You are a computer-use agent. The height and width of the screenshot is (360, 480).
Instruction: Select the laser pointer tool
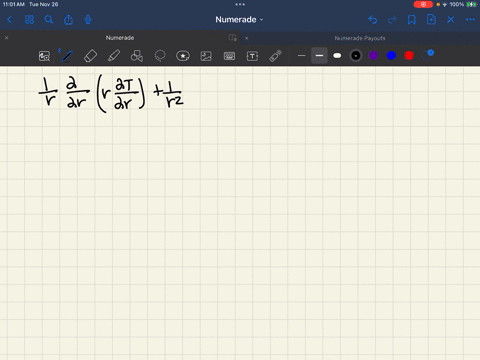276,56
